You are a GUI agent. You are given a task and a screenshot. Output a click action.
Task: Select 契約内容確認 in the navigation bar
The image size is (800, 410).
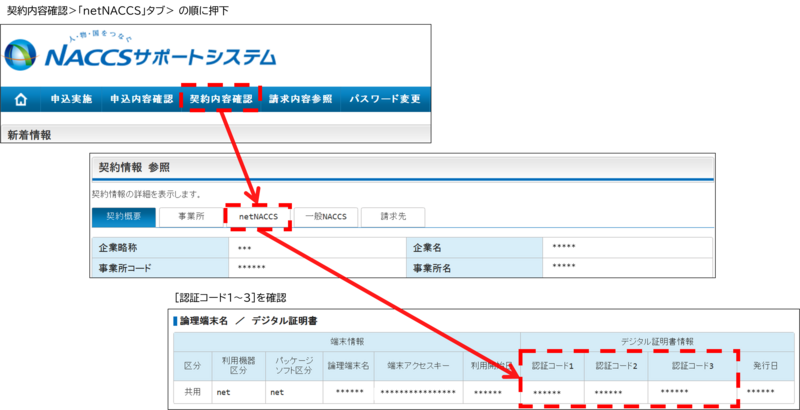[223, 100]
